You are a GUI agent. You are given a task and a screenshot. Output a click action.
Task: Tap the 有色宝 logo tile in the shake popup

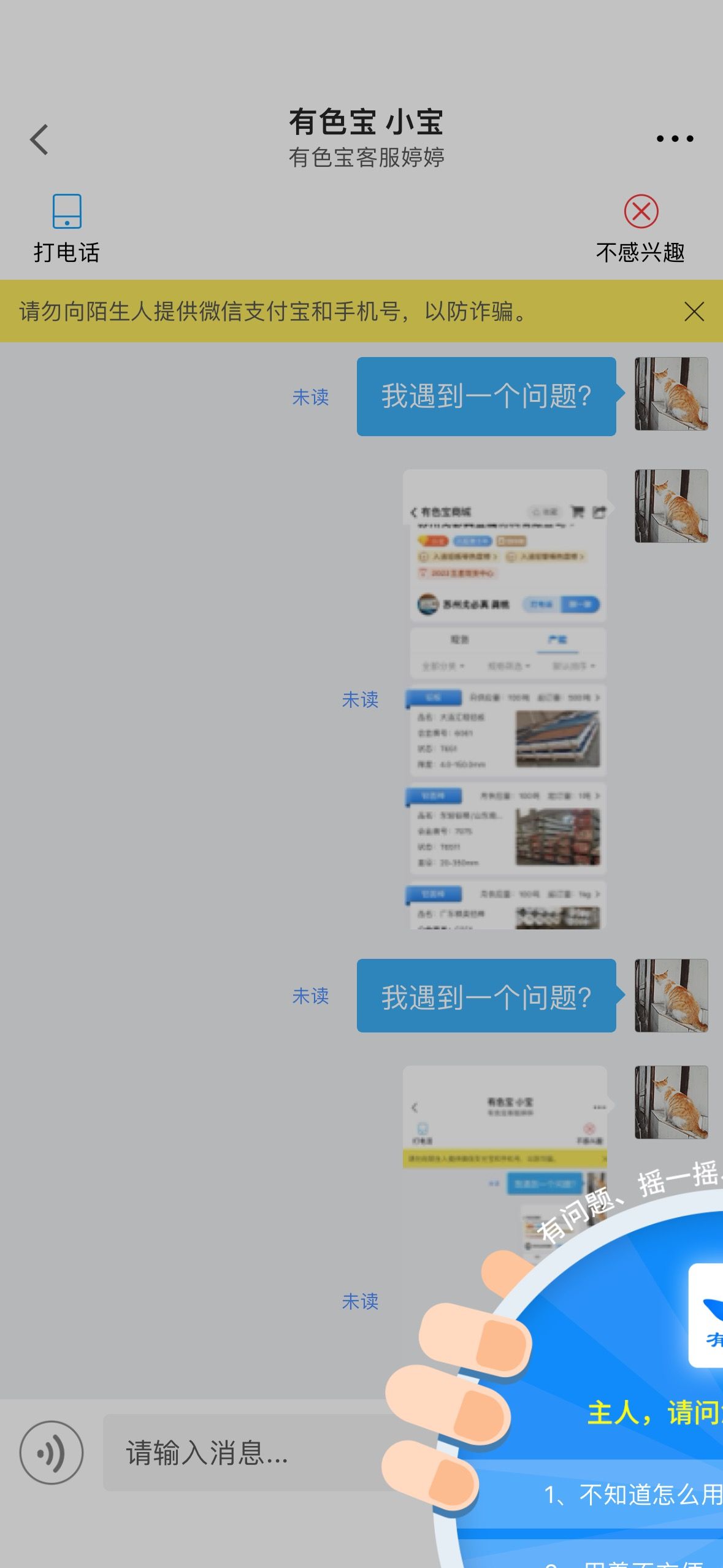click(x=706, y=1315)
